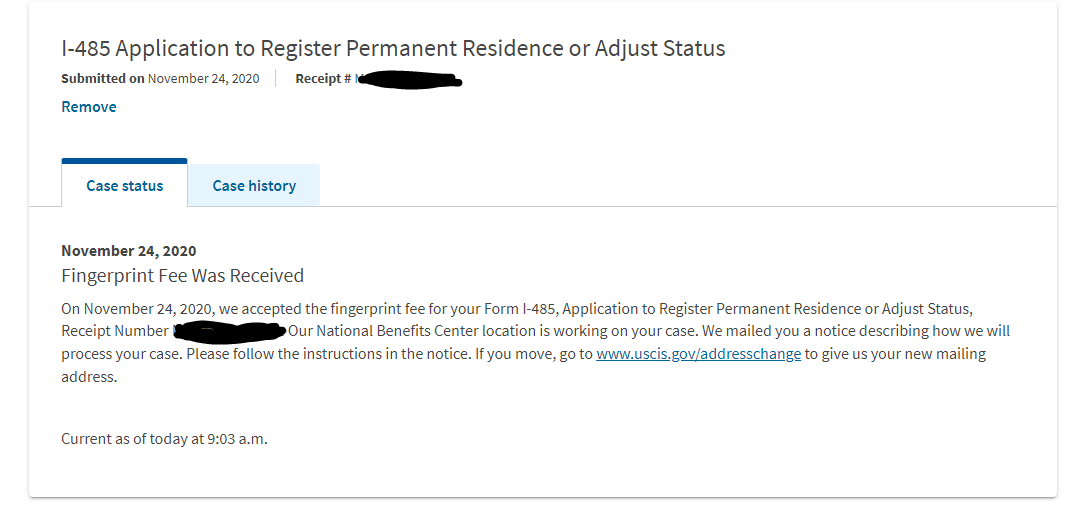
Task: Click the Remove link under the case title
Action: tap(89, 107)
